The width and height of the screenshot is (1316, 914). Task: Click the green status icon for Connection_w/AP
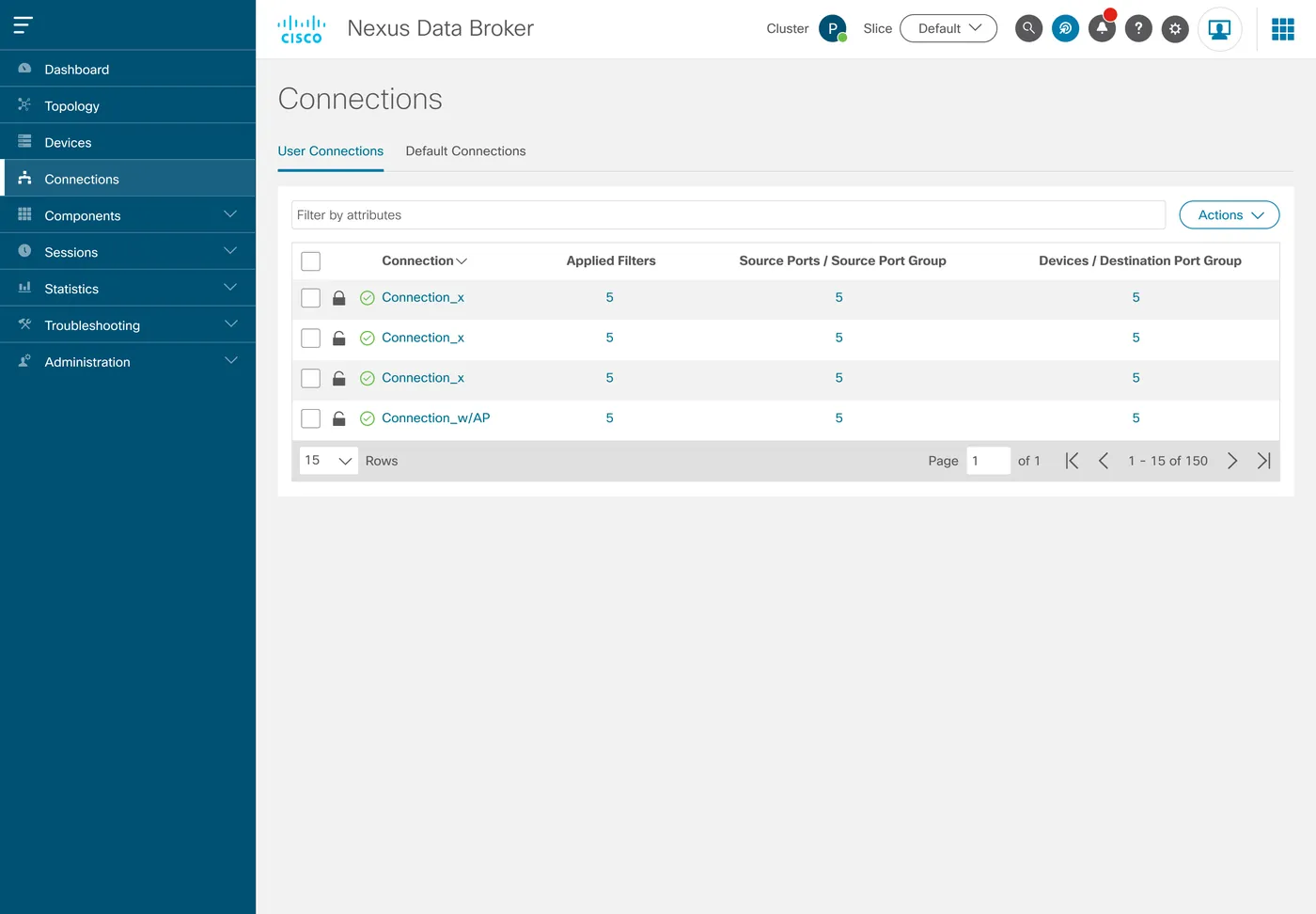[368, 418]
